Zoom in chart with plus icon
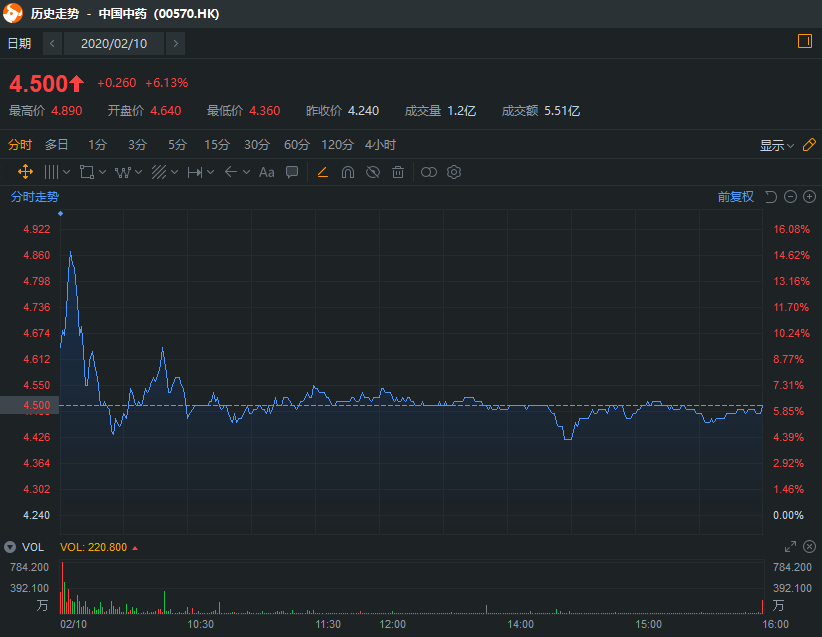This screenshot has width=822, height=637. coord(809,197)
